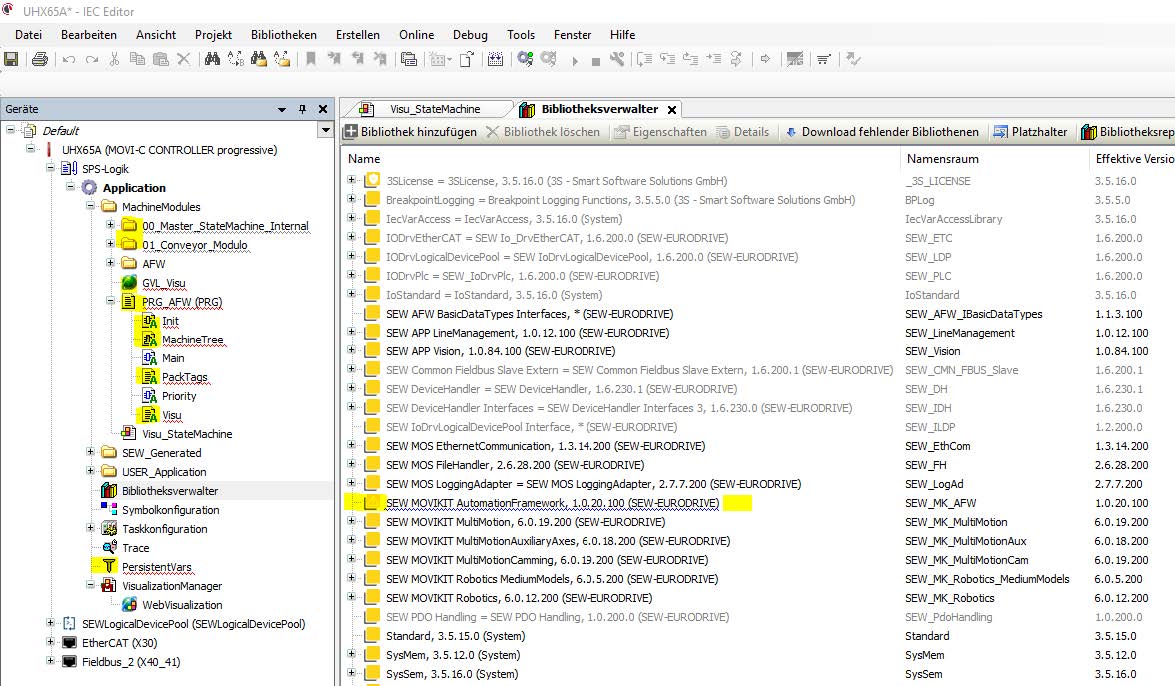This screenshot has width=1175, height=686.
Task: Click the GVL_Visu globe icon
Action: [x=128, y=283]
